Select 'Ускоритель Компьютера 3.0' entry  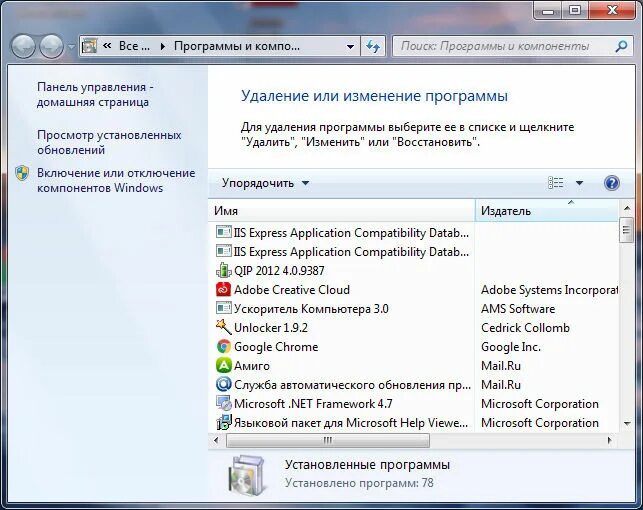311,309
